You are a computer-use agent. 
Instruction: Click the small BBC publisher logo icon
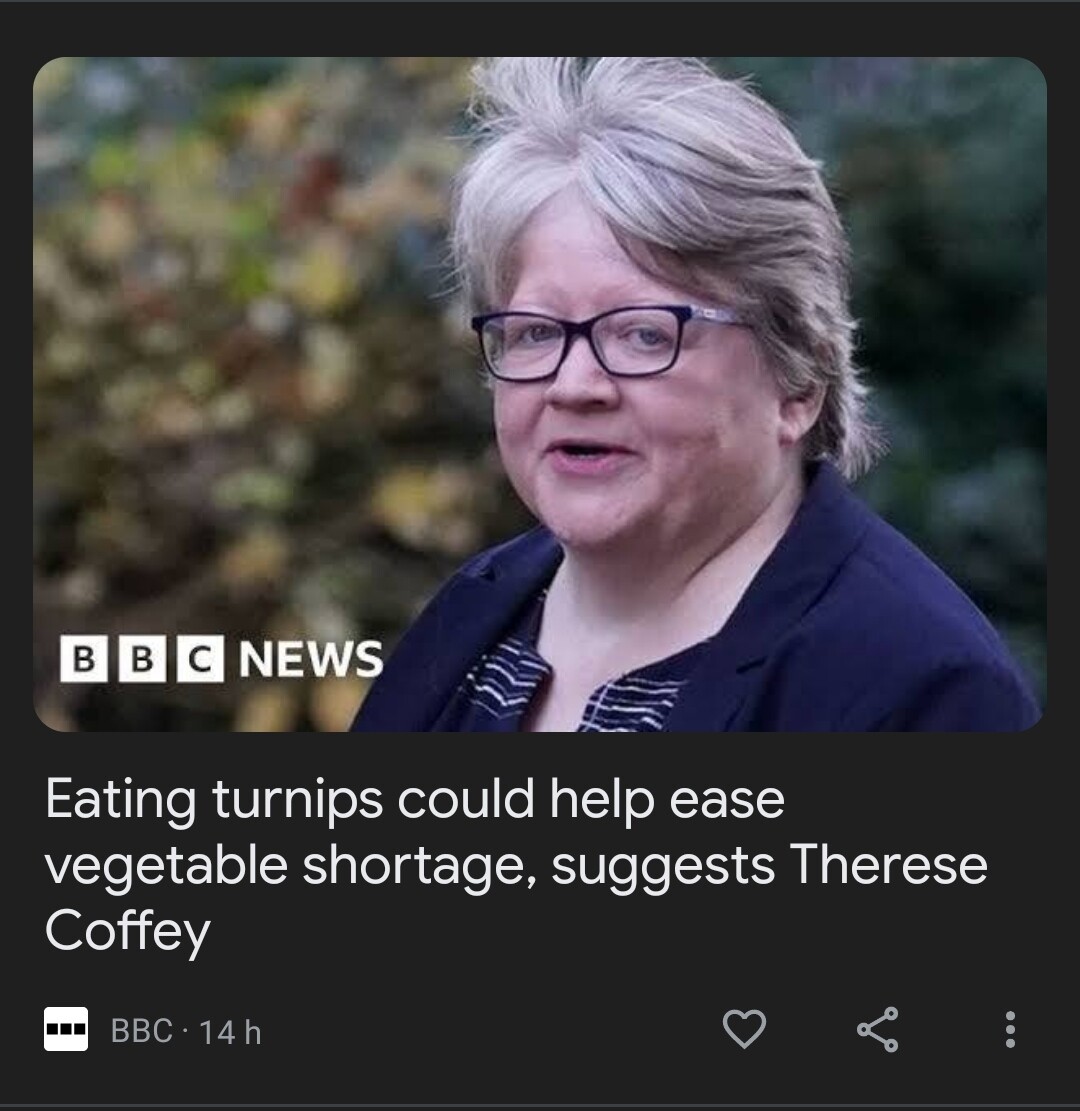tap(67, 1030)
